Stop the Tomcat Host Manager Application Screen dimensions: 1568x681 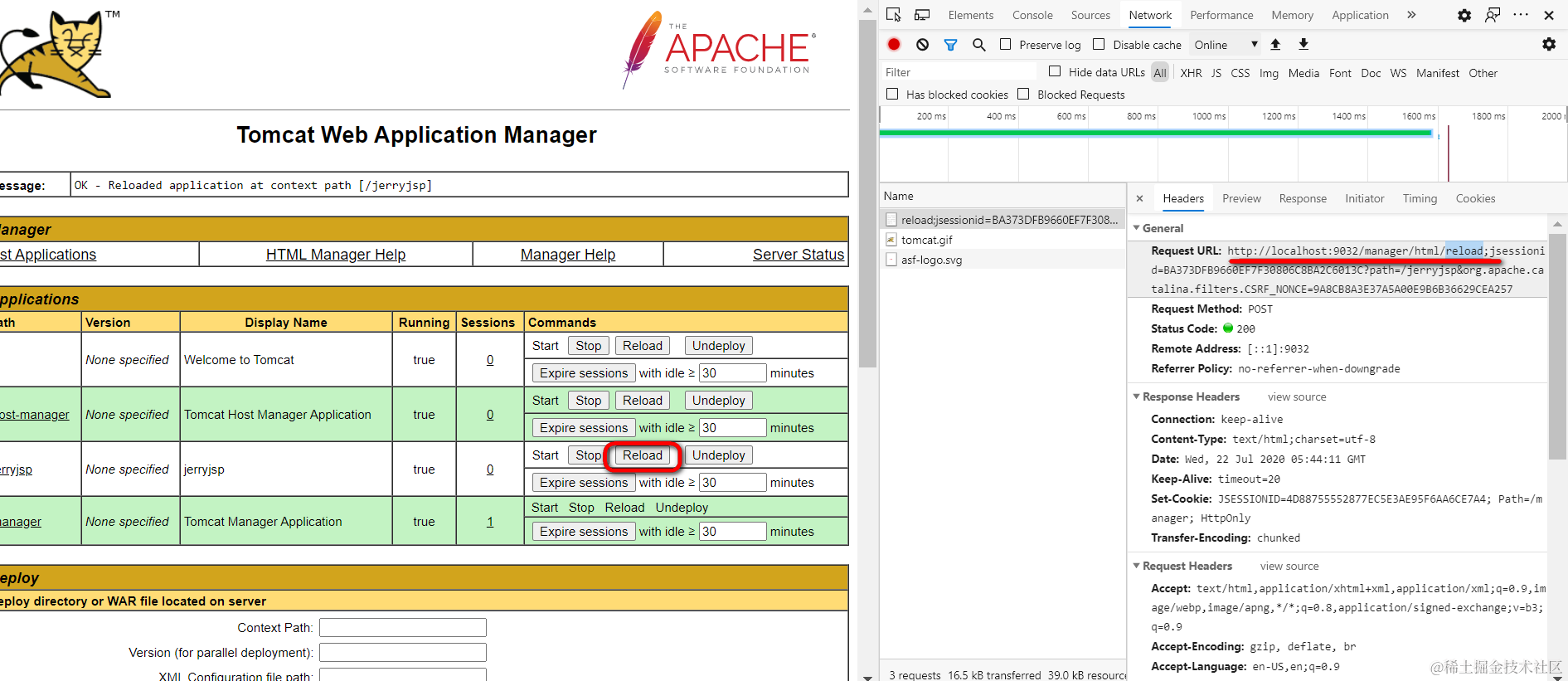(589, 401)
